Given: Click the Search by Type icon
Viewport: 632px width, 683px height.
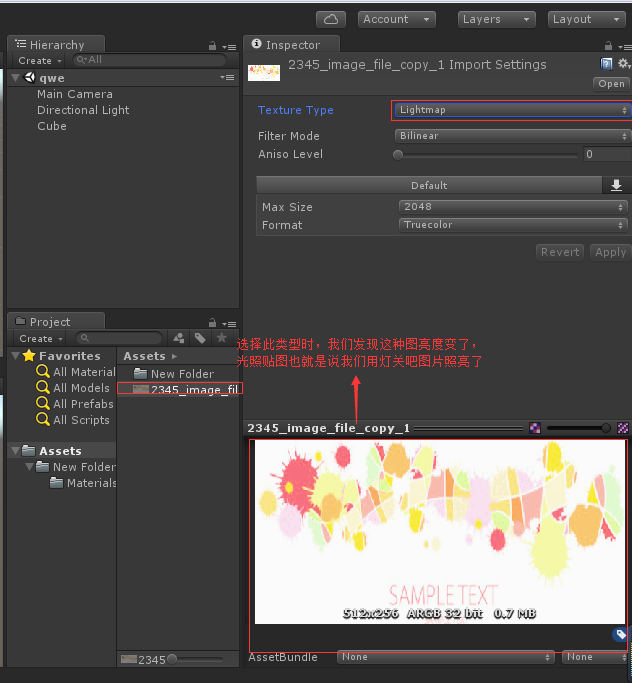Looking at the screenshot, I should point(178,338).
